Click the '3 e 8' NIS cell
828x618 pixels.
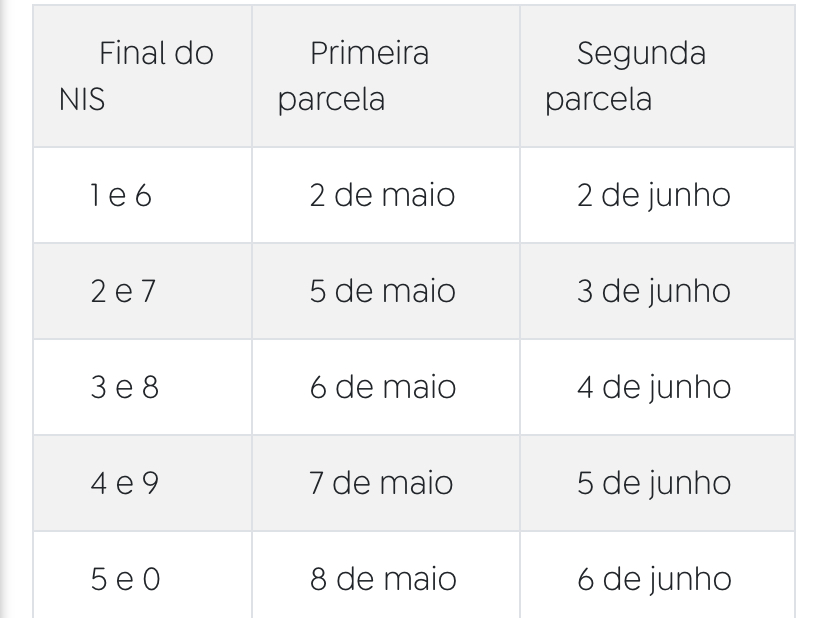tap(124, 387)
